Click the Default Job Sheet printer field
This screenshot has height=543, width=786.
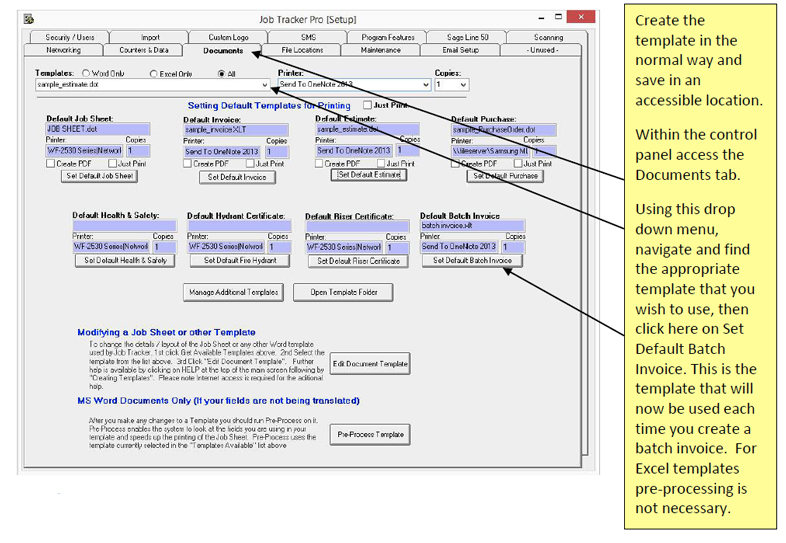tap(84, 150)
